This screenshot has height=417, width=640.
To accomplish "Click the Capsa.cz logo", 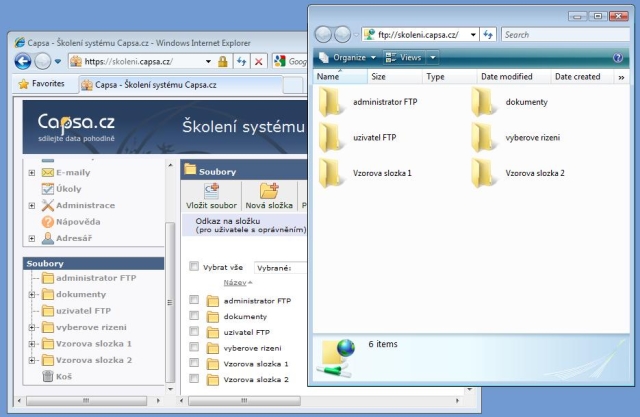I will 76,127.
